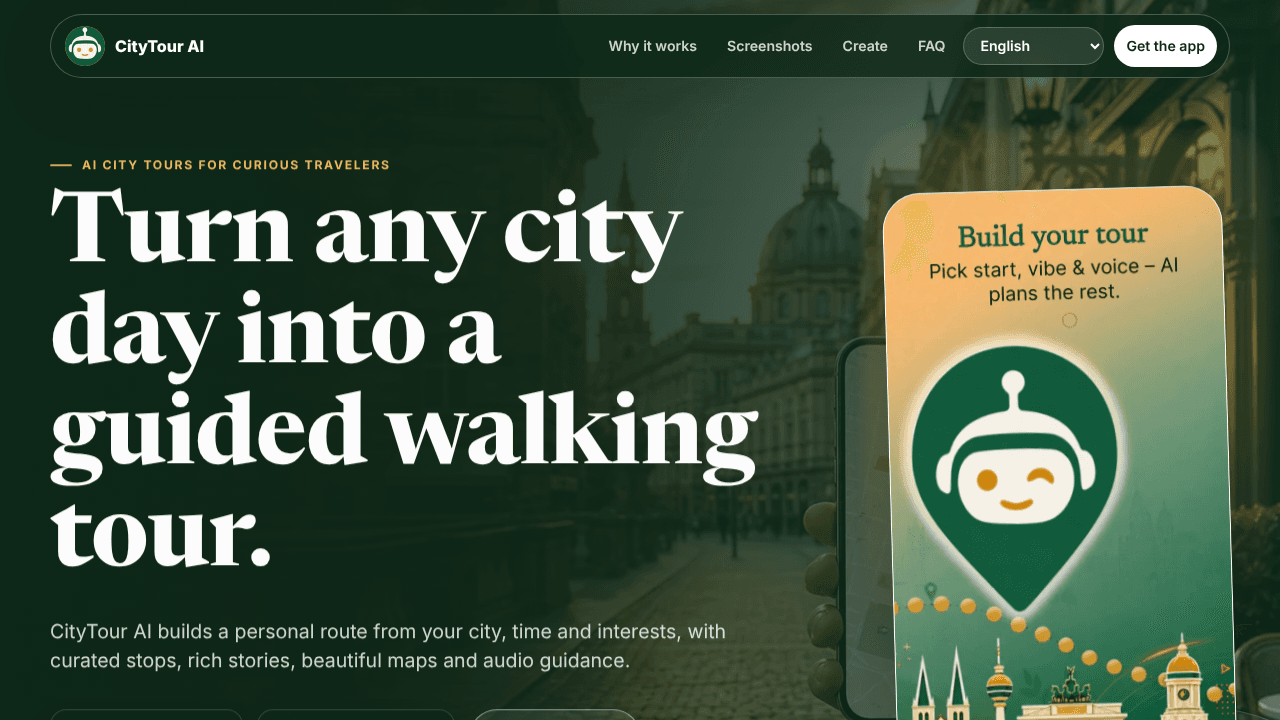Viewport: 1280px width, 720px height.
Task: Jump to the FAQ section
Action: [x=932, y=46]
